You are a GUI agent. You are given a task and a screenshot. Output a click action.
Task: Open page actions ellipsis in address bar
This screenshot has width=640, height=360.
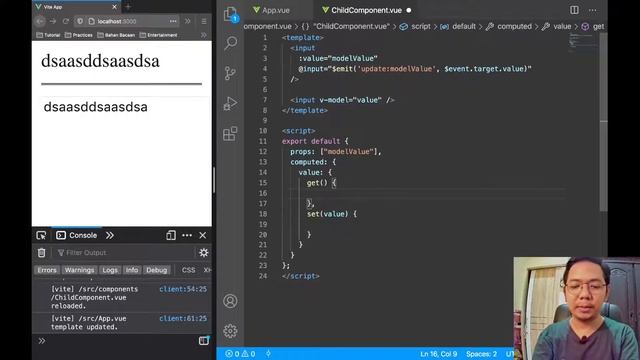pyautogui.click(x=173, y=21)
